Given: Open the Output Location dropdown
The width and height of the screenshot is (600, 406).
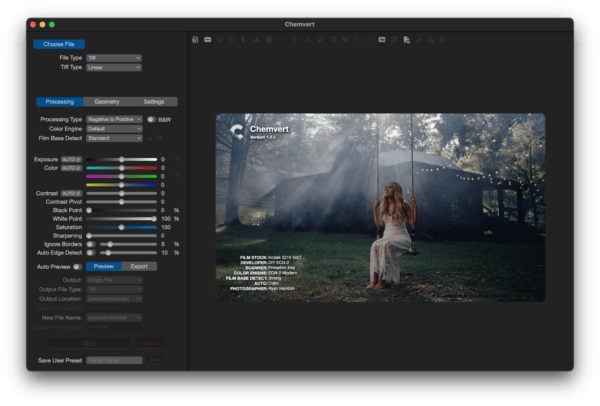Looking at the screenshot, I should coord(114,299).
